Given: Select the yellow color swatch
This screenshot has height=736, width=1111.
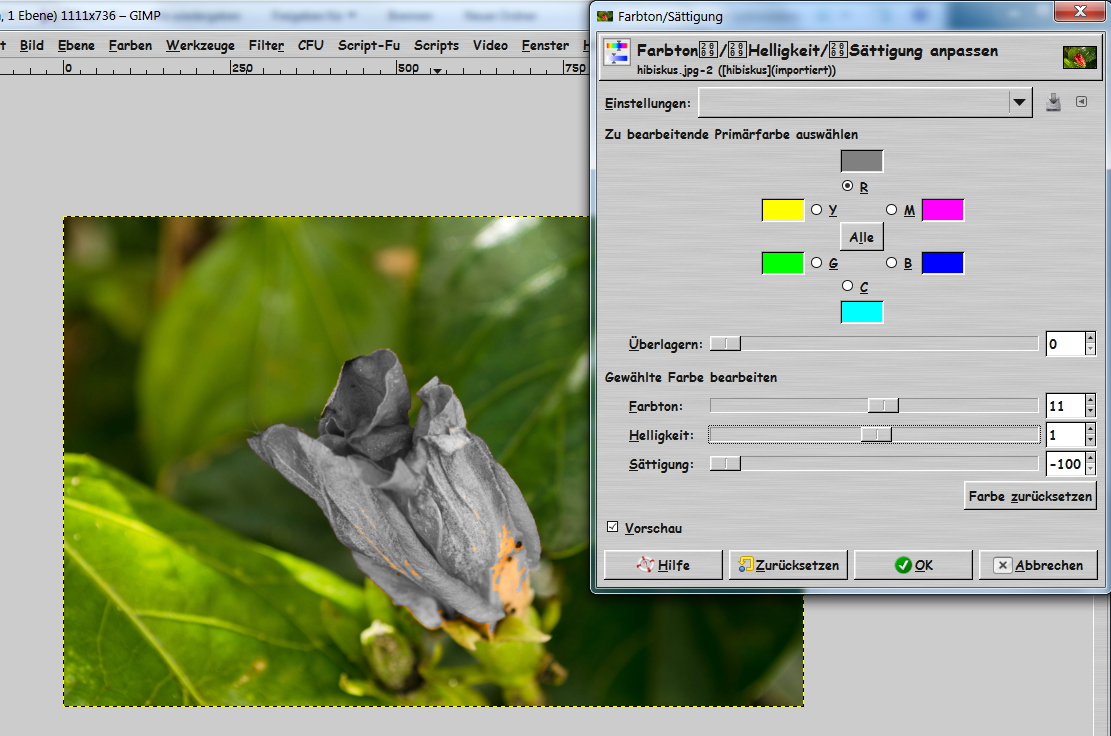Looking at the screenshot, I should pyautogui.click(x=783, y=210).
